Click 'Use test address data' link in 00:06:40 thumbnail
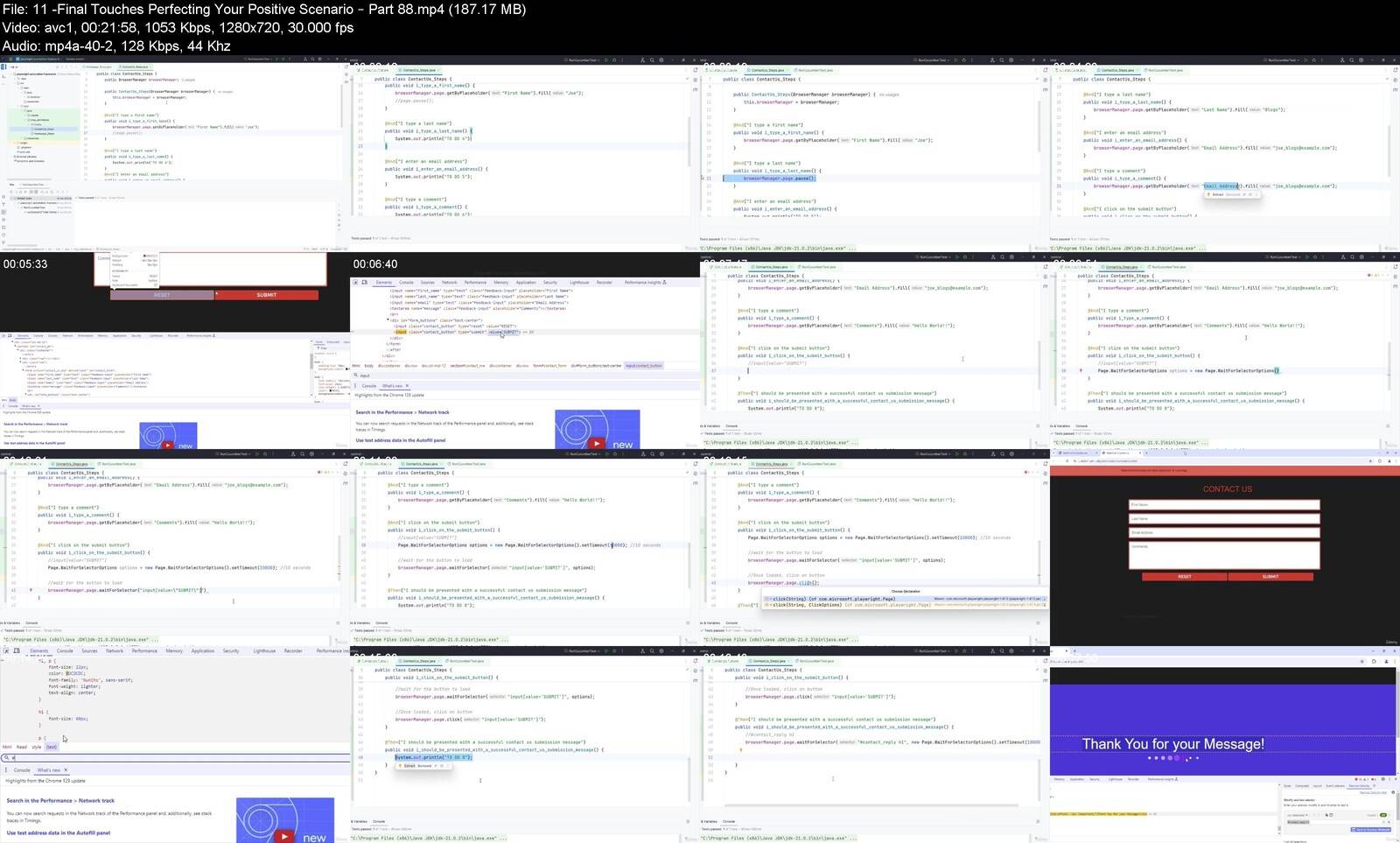Image resolution: width=1400 pixels, height=843 pixels. click(x=401, y=440)
